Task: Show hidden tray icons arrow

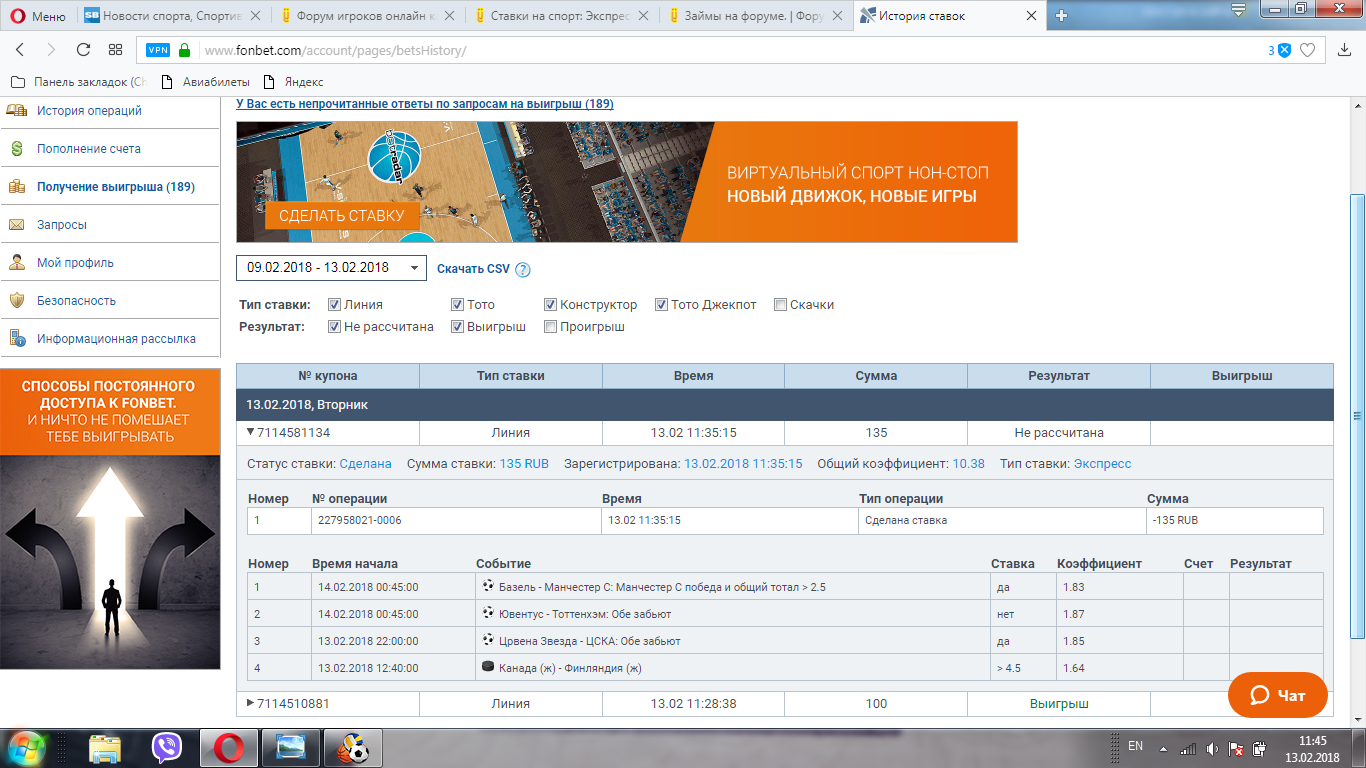Action: click(x=1165, y=748)
